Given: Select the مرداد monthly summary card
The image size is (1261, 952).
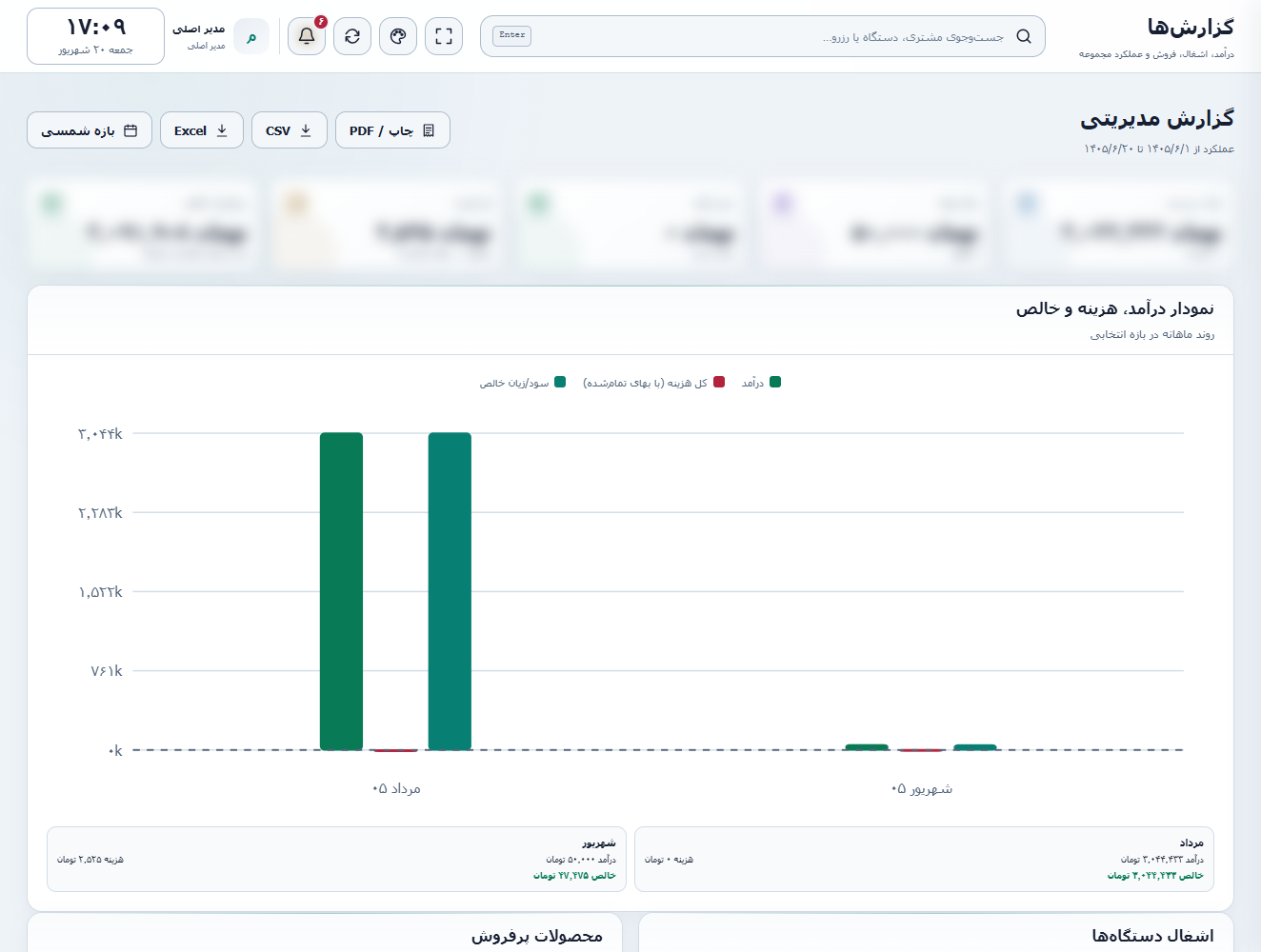Looking at the screenshot, I should pos(924,859).
